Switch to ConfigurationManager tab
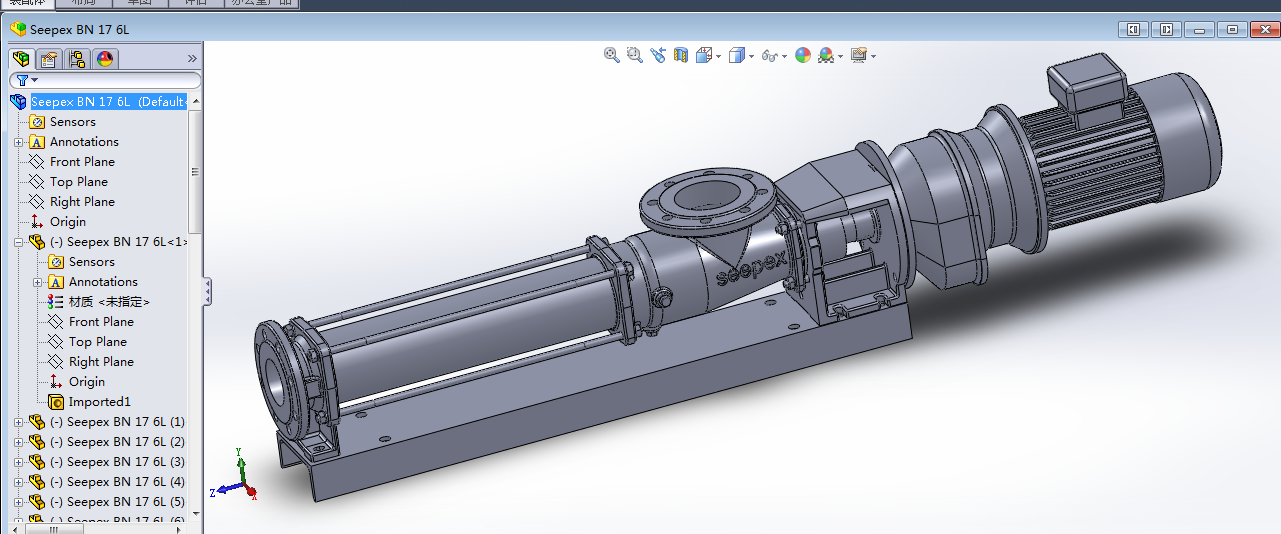The width and height of the screenshot is (1281, 534). pyautogui.click(x=77, y=59)
